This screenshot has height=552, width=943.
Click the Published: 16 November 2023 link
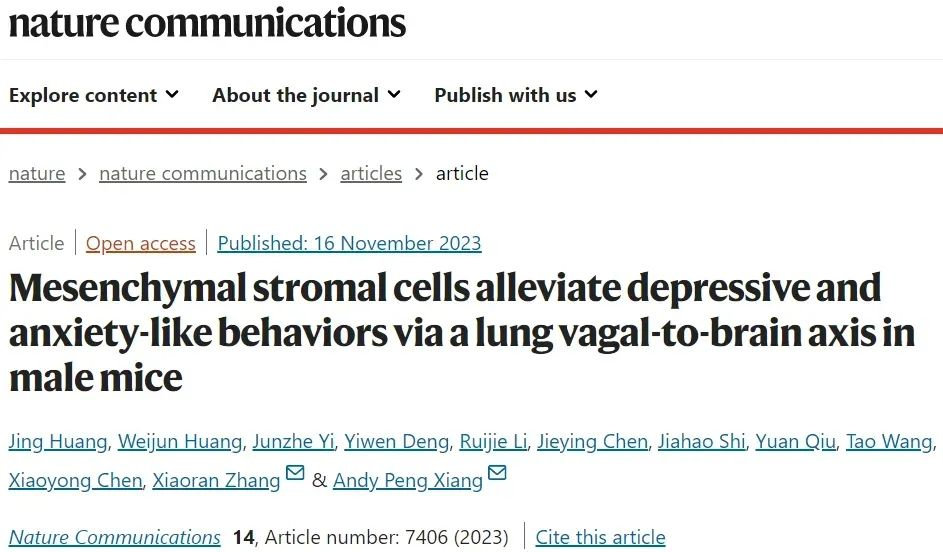pos(349,243)
